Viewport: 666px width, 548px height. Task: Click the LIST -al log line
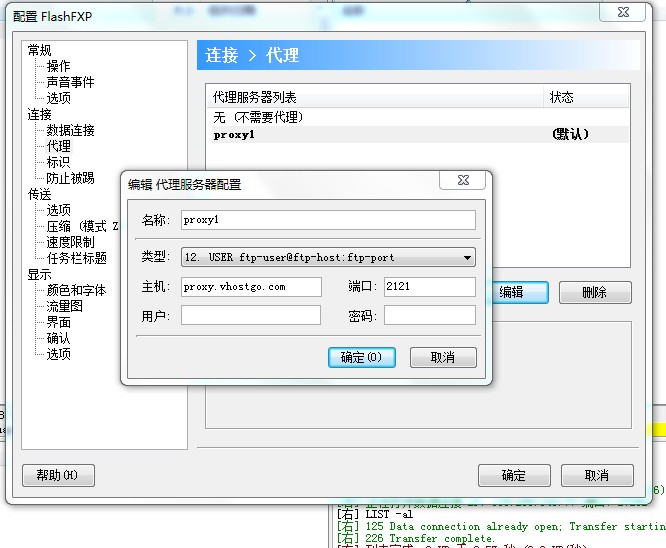(x=375, y=514)
